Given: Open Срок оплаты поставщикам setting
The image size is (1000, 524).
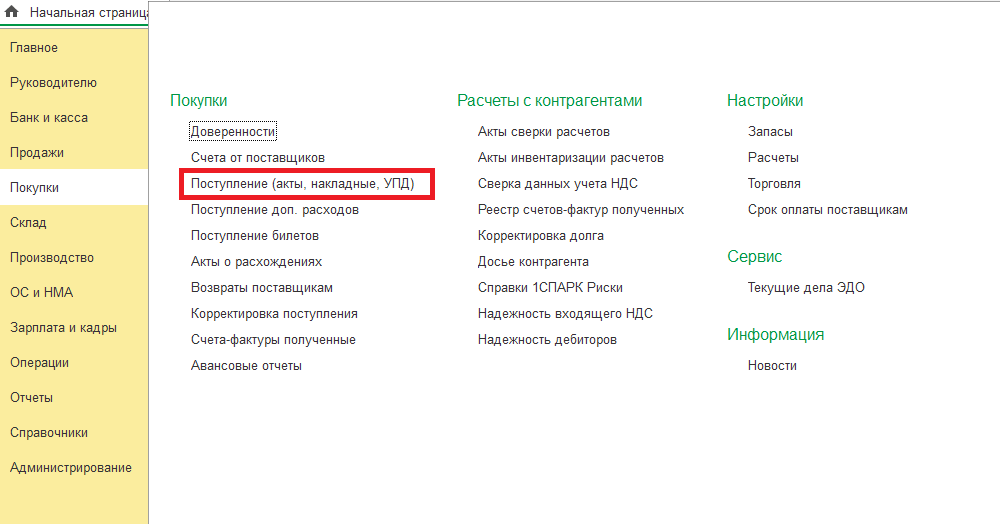Looking at the screenshot, I should (x=828, y=210).
